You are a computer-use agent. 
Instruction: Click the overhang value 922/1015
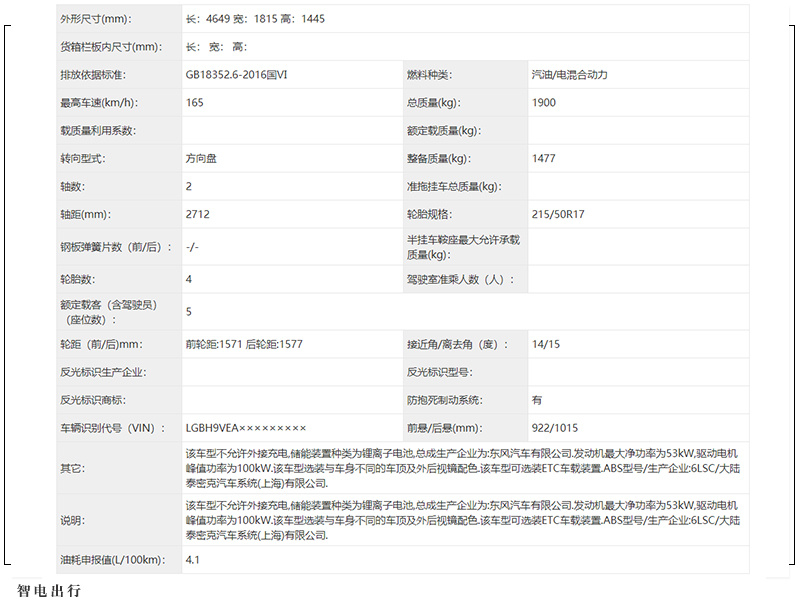(555, 428)
